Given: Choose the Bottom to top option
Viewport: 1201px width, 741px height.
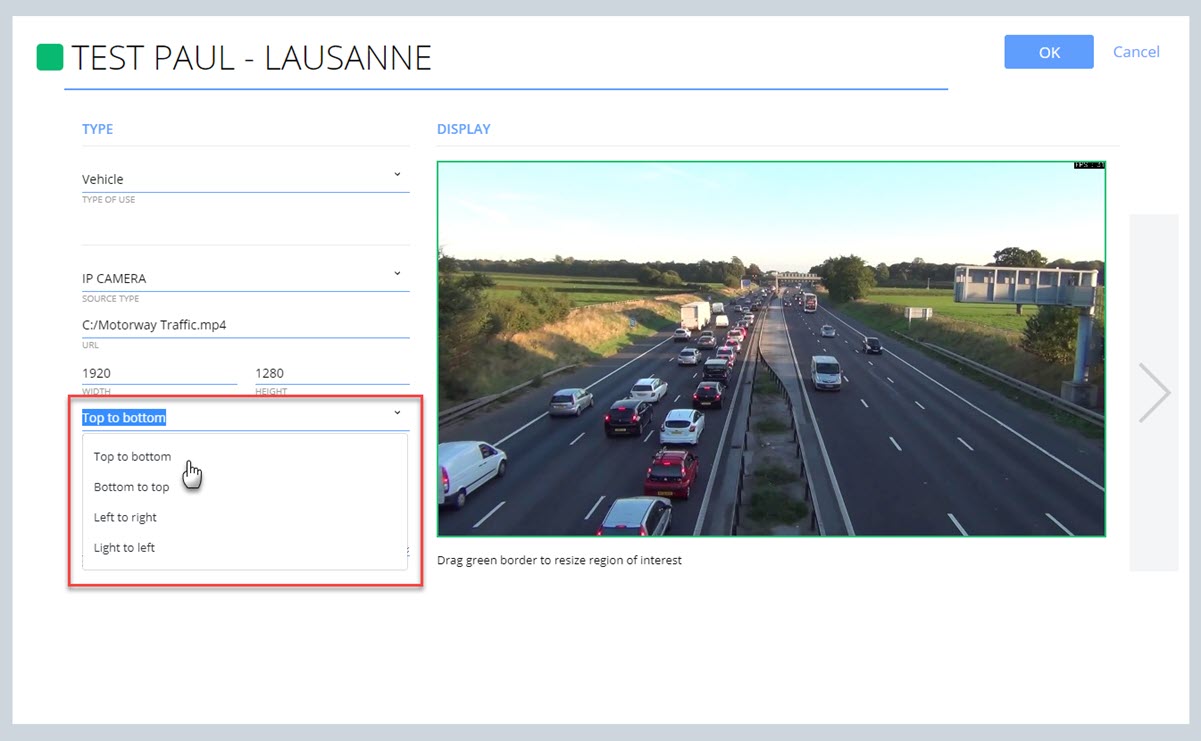Looking at the screenshot, I should [x=131, y=487].
